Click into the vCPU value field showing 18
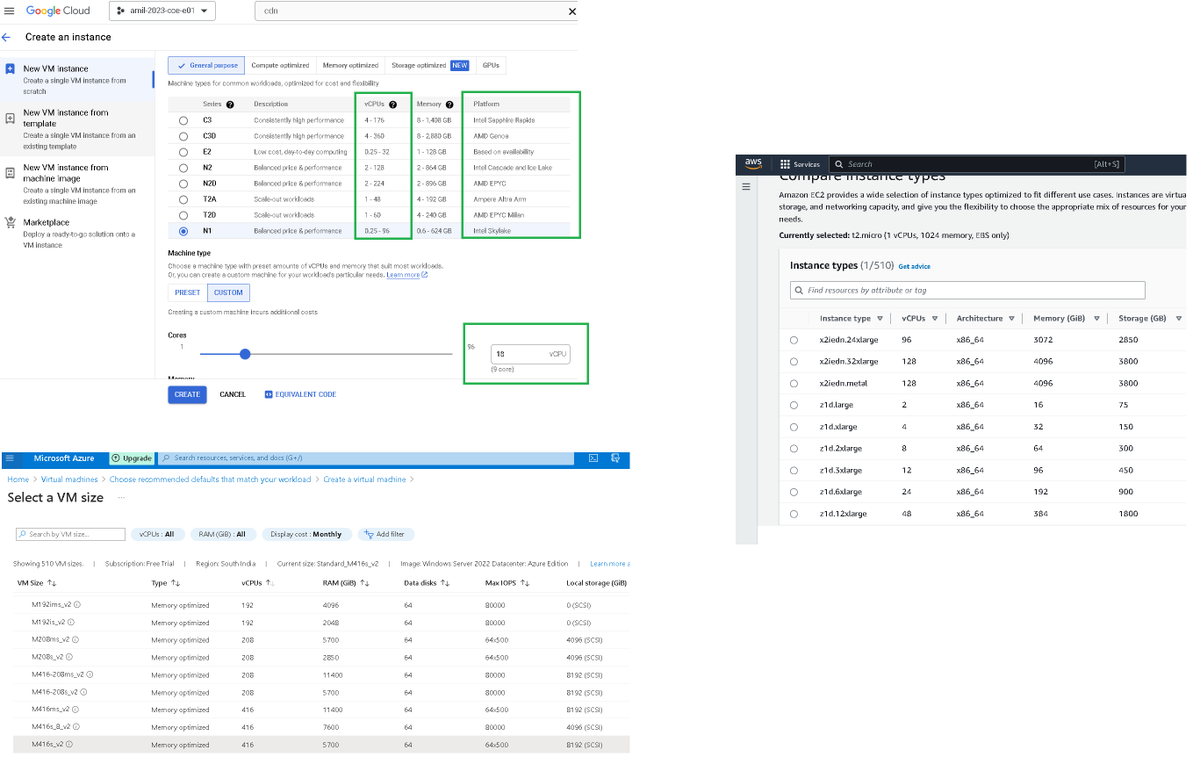 [530, 354]
